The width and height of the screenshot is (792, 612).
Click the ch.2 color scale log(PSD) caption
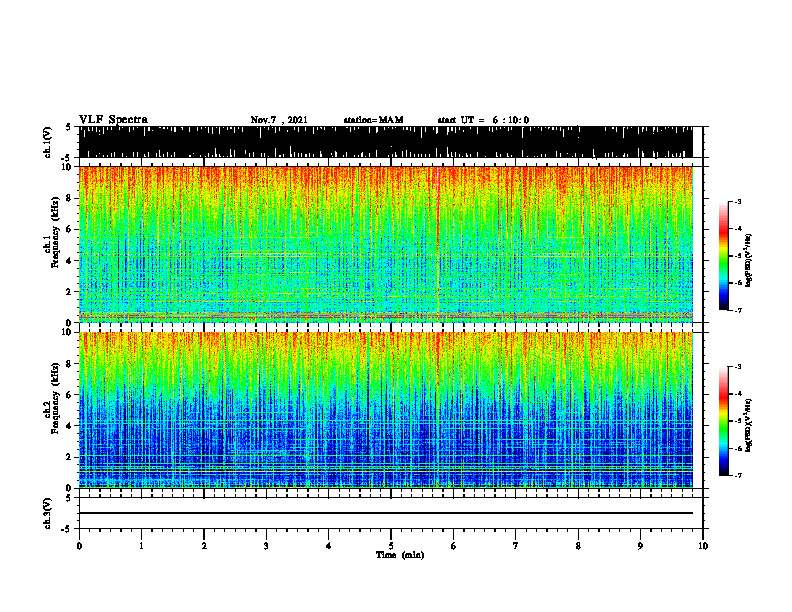(749, 425)
